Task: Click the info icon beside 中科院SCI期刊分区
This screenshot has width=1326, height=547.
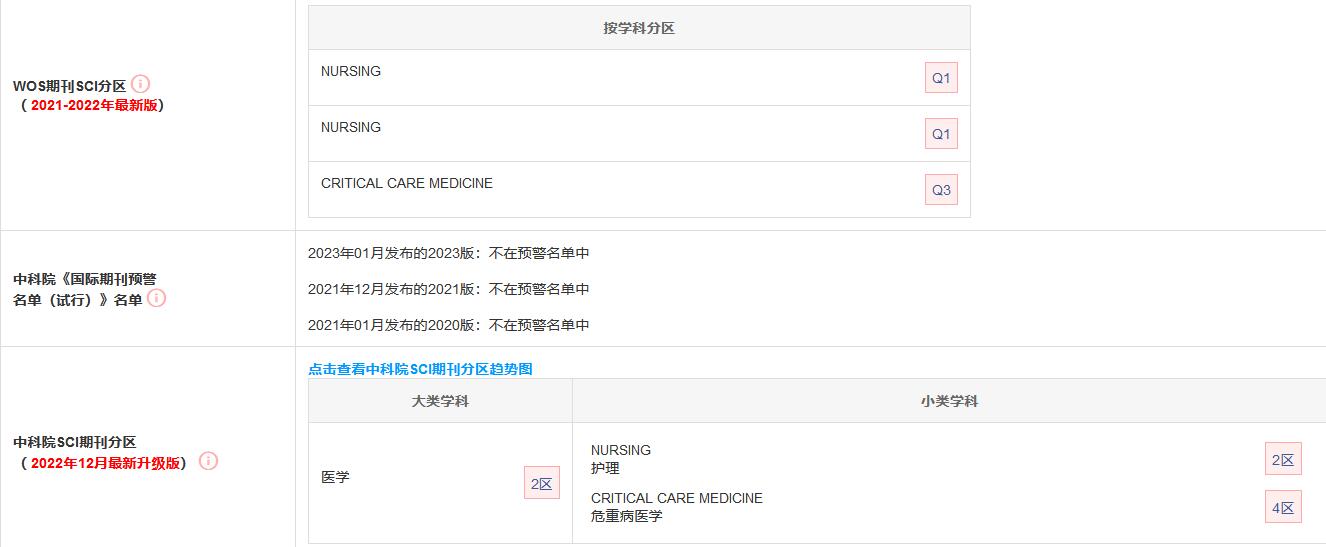Action: click(208, 461)
